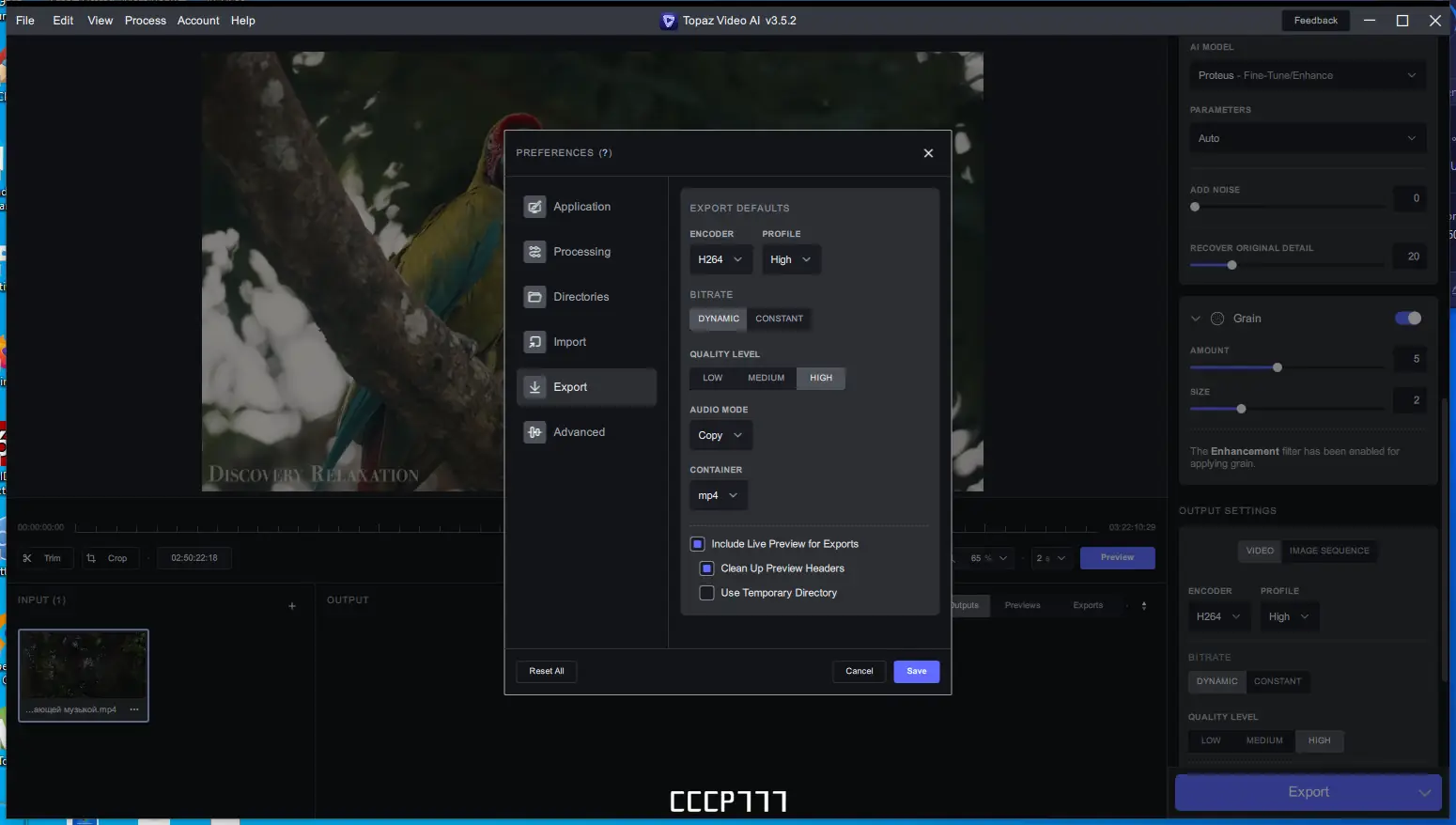Click the main Export button

[1309, 792]
